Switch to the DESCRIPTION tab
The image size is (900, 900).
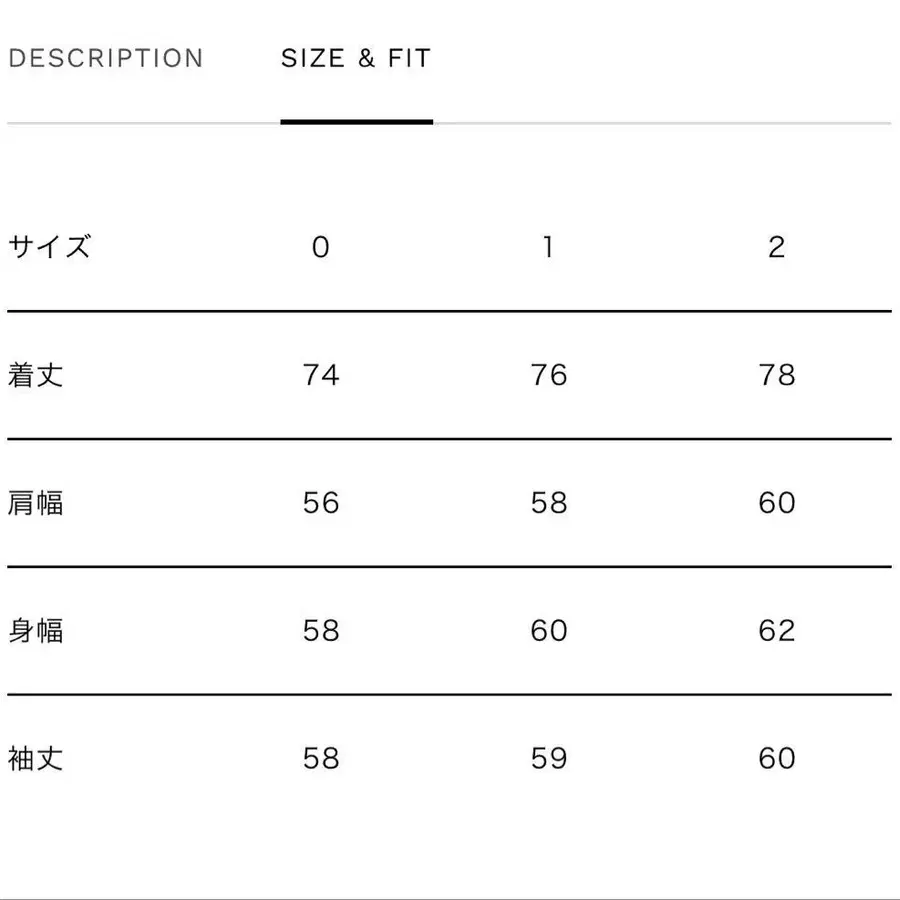tap(105, 58)
